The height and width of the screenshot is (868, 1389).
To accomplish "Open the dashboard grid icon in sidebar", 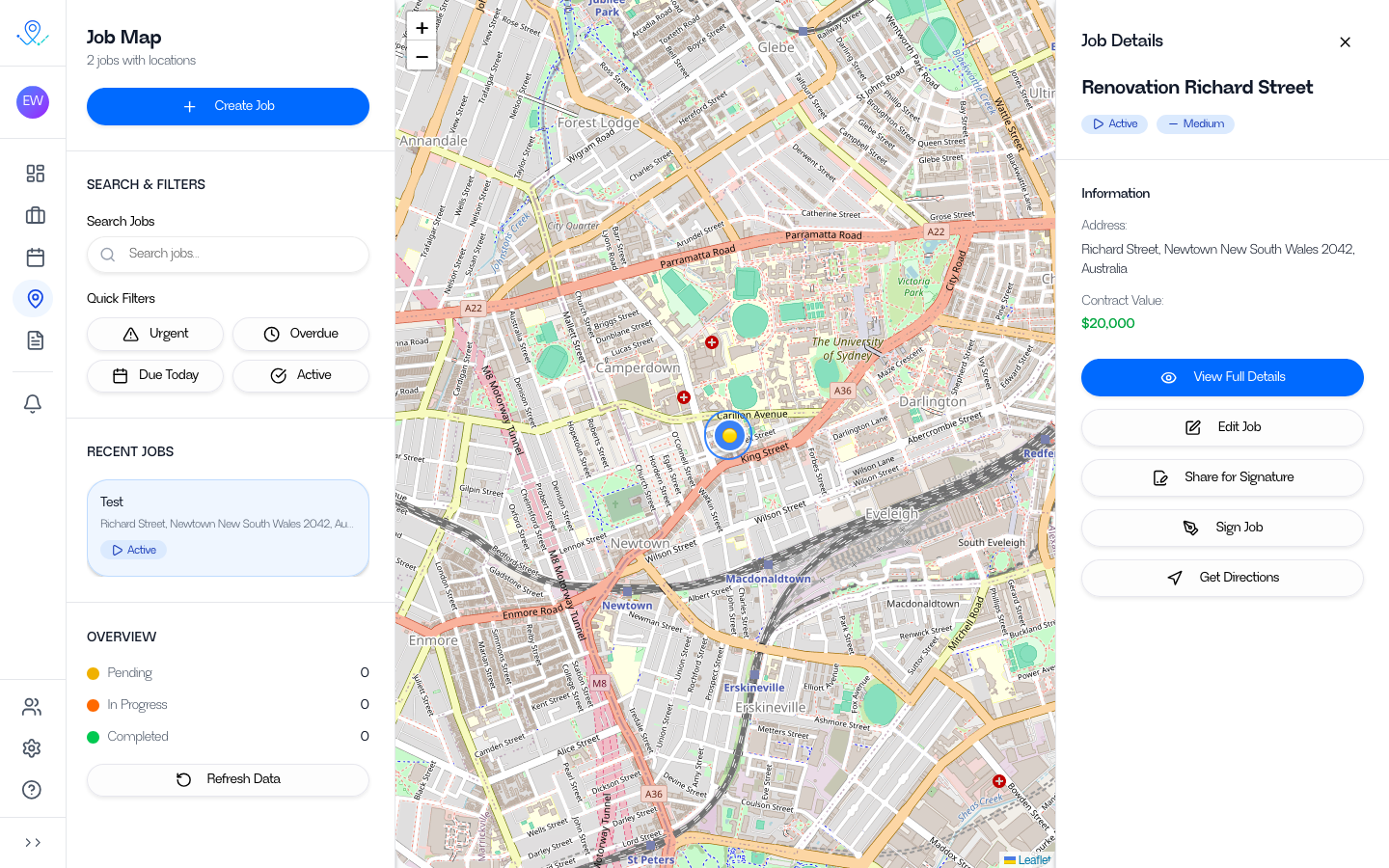I will (x=35, y=174).
